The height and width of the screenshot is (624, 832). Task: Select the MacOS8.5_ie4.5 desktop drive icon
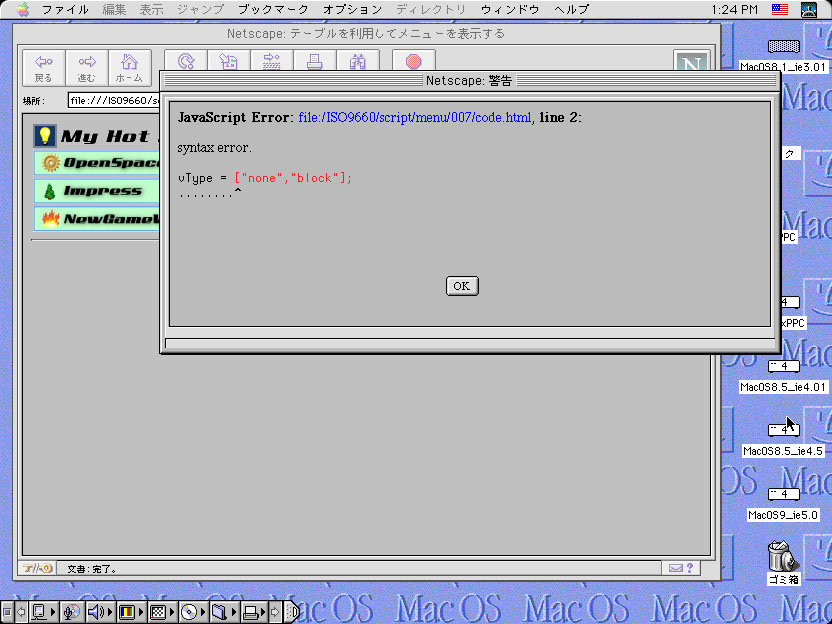[783, 430]
